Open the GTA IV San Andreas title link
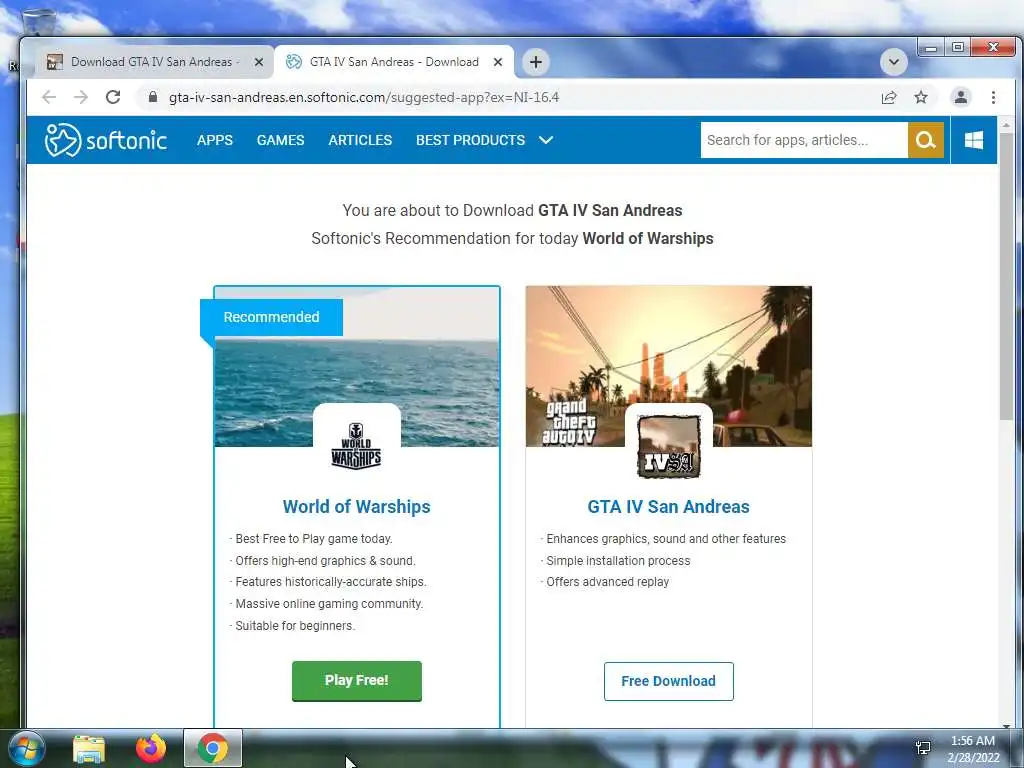Screen dimensions: 1024x768 pyautogui.click(x=668, y=507)
